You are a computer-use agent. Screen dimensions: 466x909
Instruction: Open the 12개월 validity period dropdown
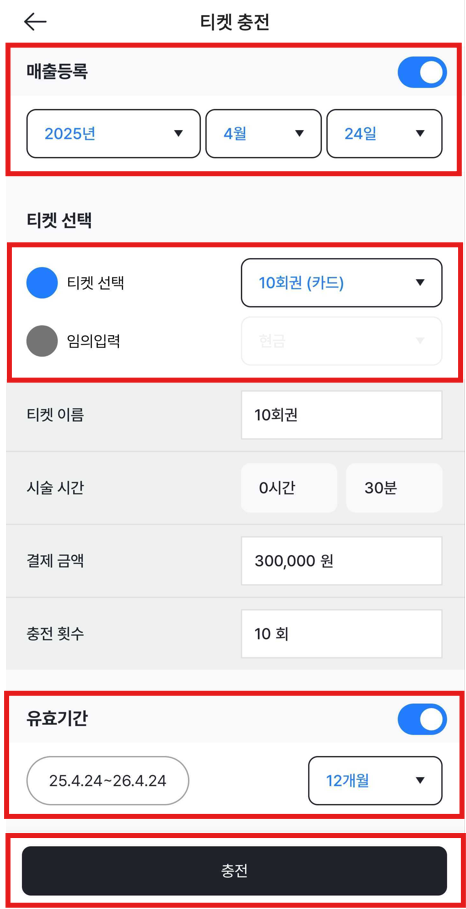point(375,780)
